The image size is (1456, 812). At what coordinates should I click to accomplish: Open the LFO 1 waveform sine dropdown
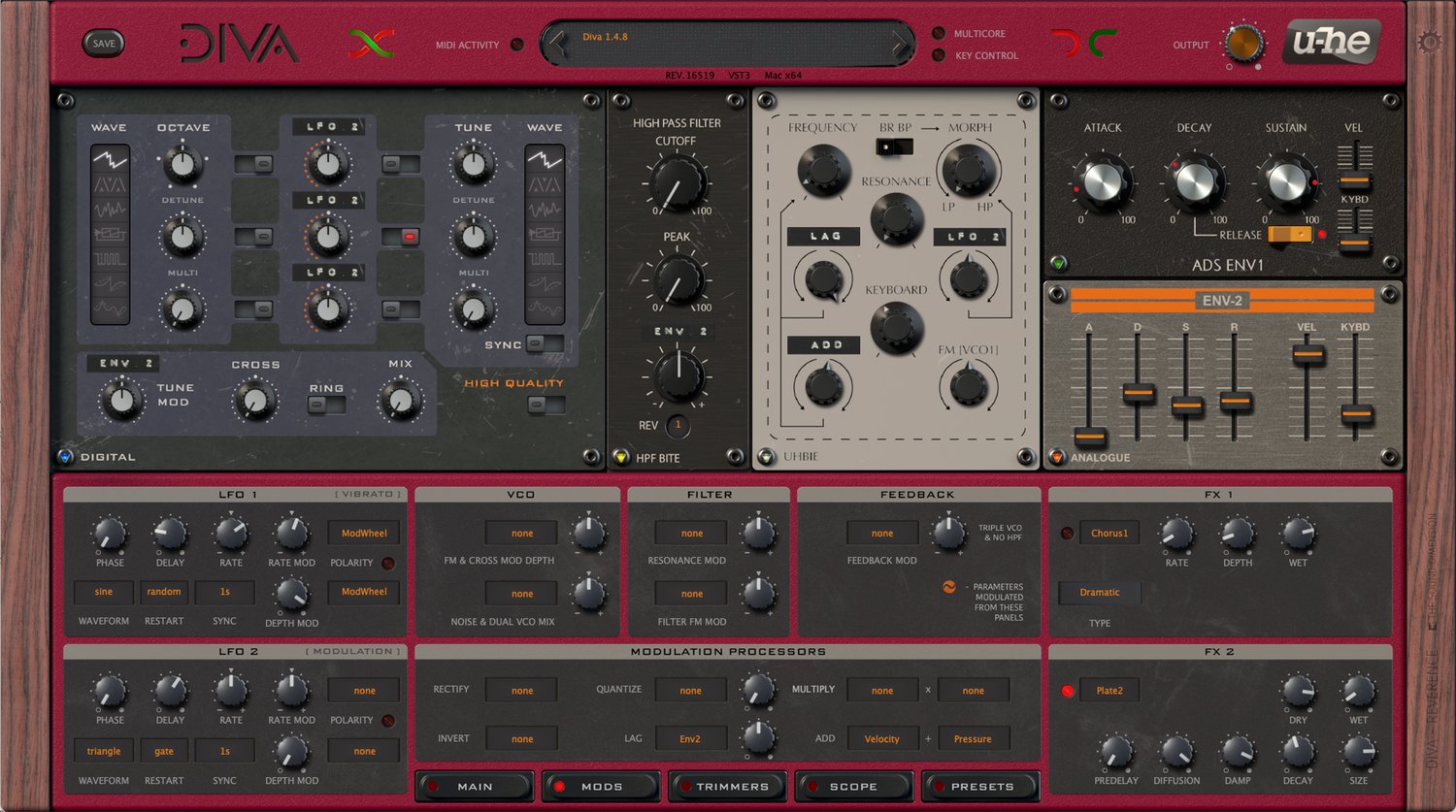pyautogui.click(x=103, y=592)
